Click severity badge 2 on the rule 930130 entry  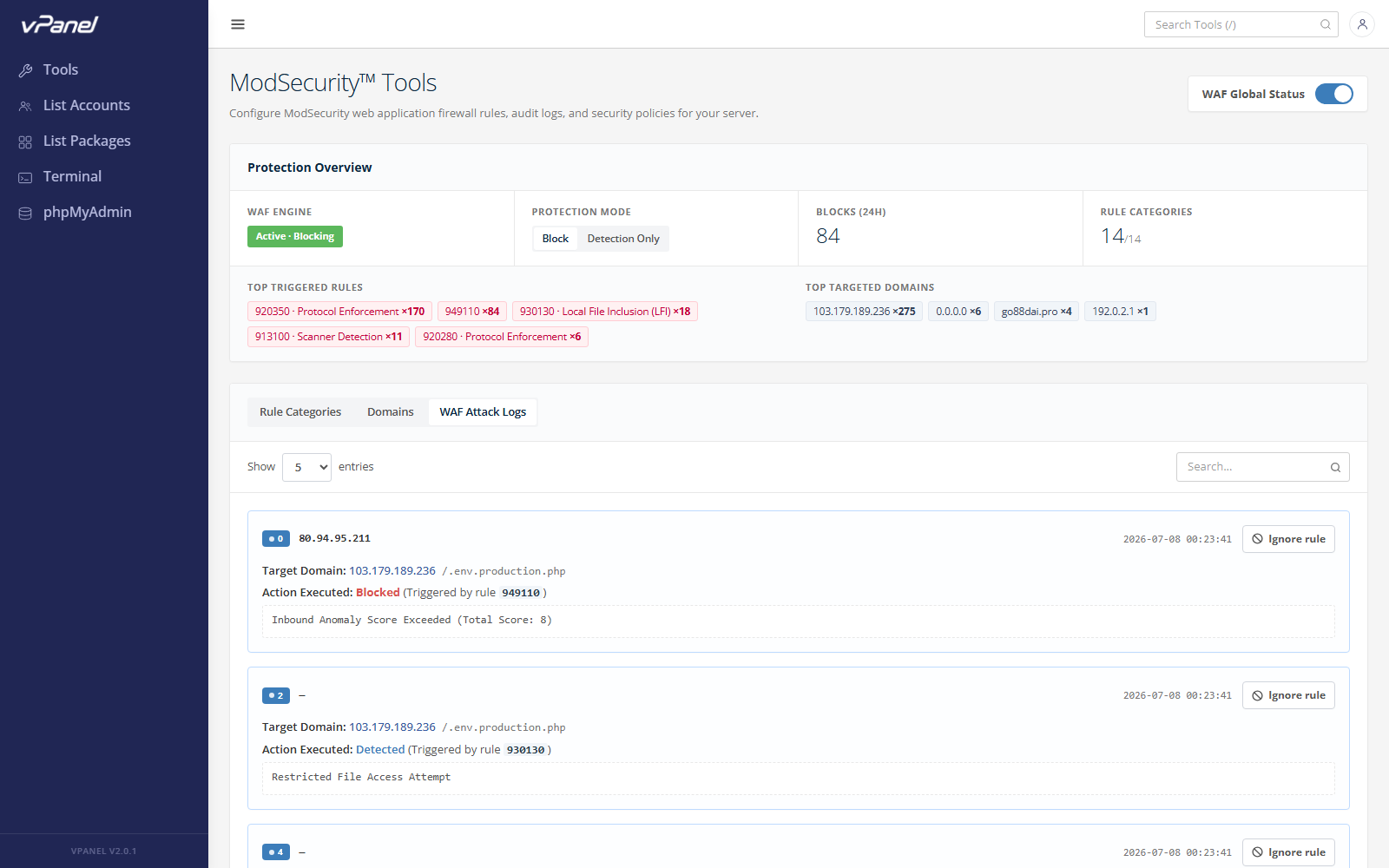(x=276, y=695)
